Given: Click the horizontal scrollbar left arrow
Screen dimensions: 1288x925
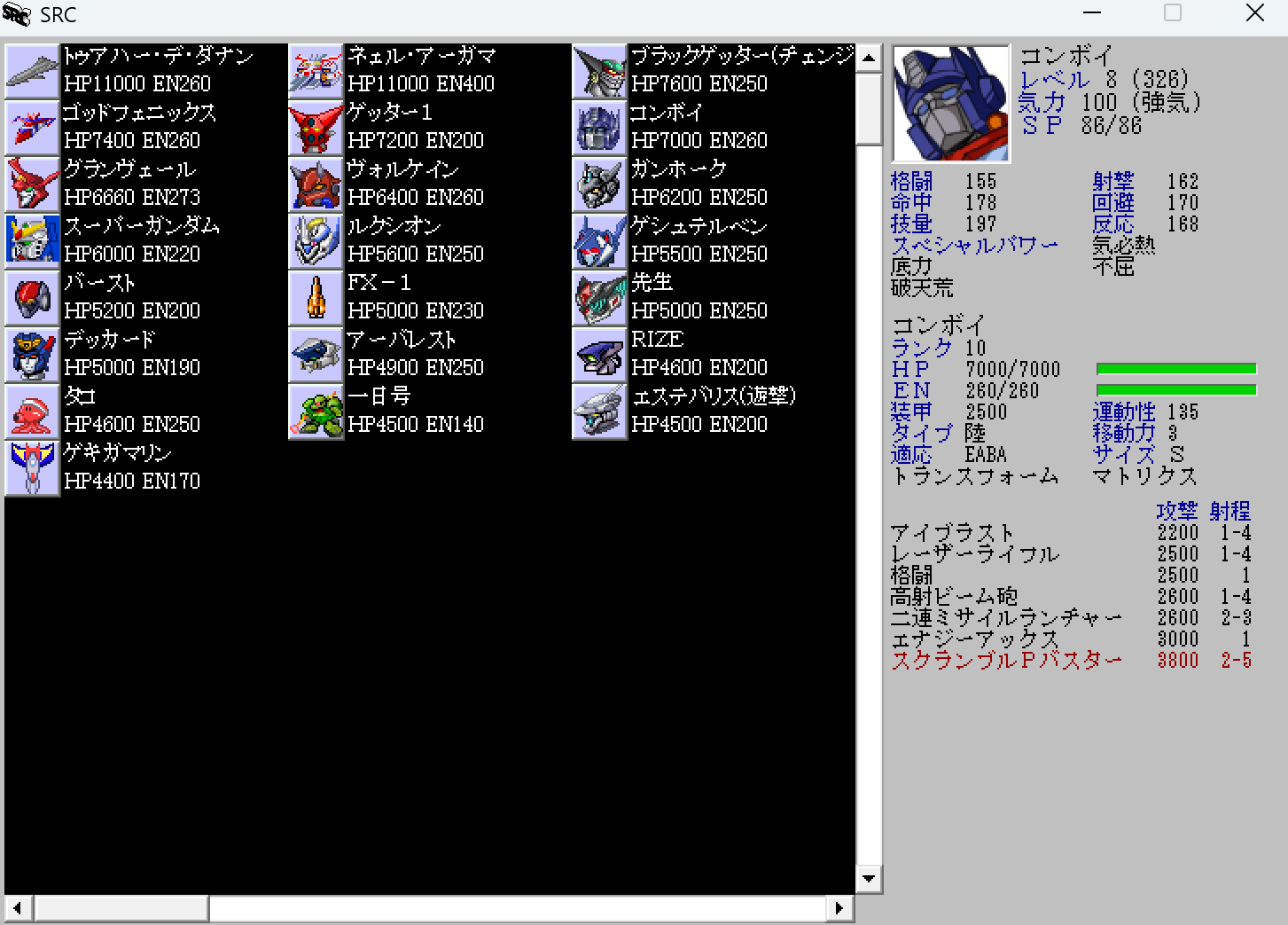Looking at the screenshot, I should (18, 908).
